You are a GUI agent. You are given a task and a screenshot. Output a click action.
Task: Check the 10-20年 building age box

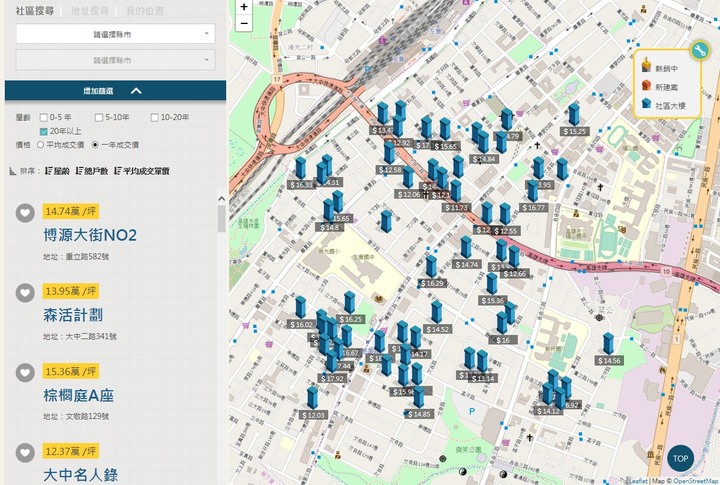(x=155, y=118)
